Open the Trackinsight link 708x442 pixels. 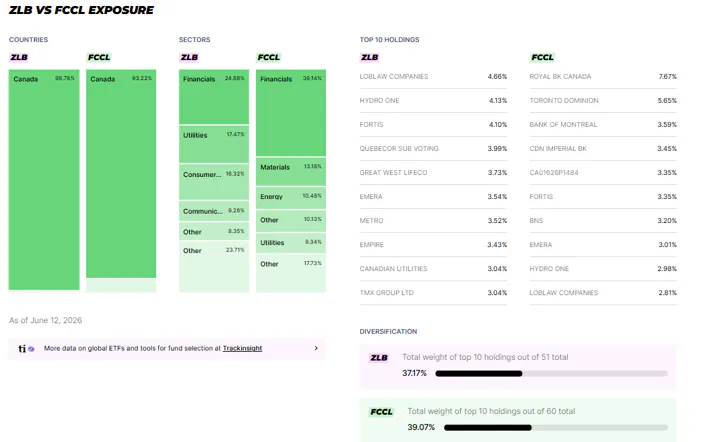(242, 348)
